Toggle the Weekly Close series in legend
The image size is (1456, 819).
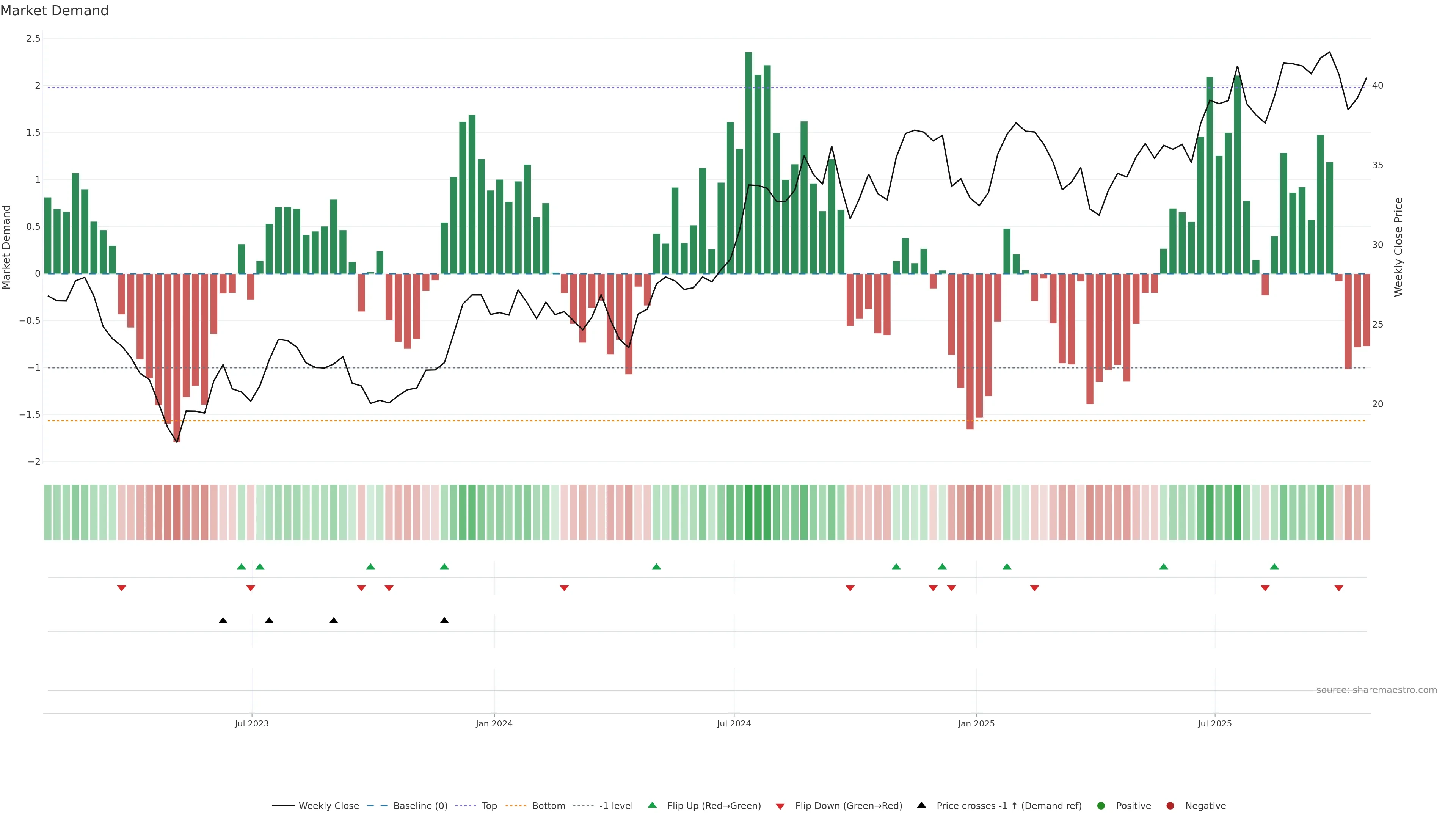[328, 806]
